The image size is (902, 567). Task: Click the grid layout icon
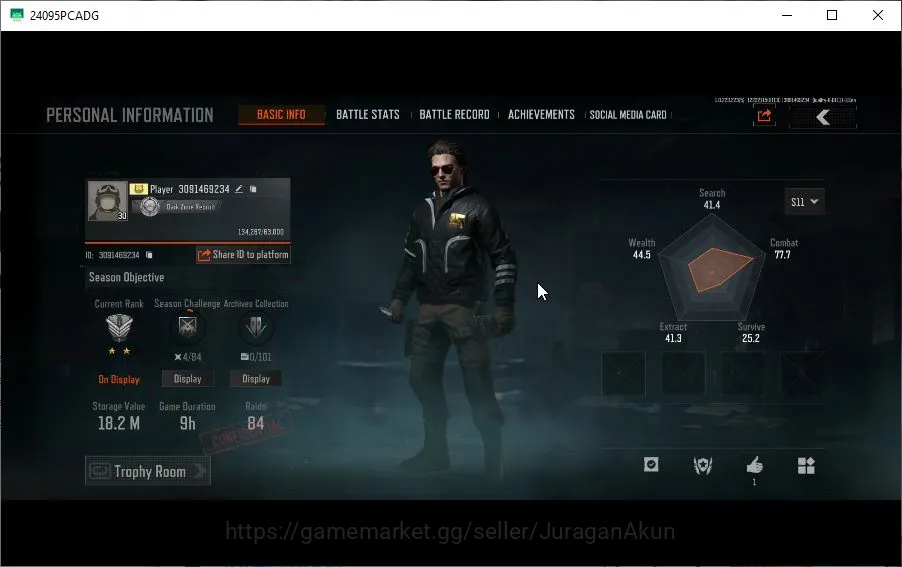click(x=806, y=465)
